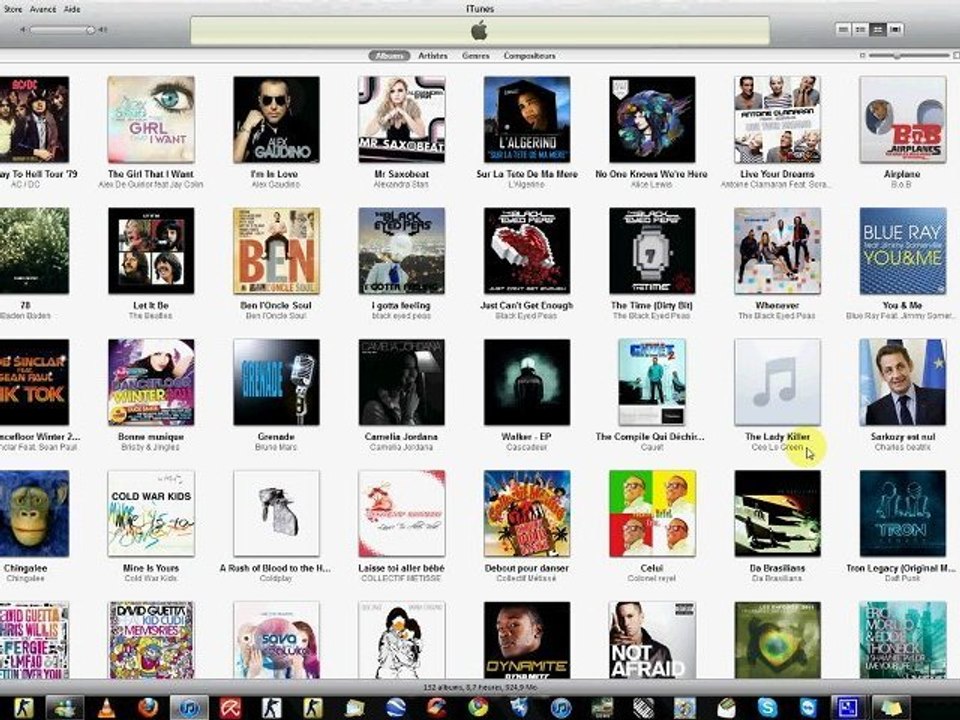Viewport: 960px width, 720px height.
Task: Select Beatles Let It Be album
Action: (x=151, y=250)
